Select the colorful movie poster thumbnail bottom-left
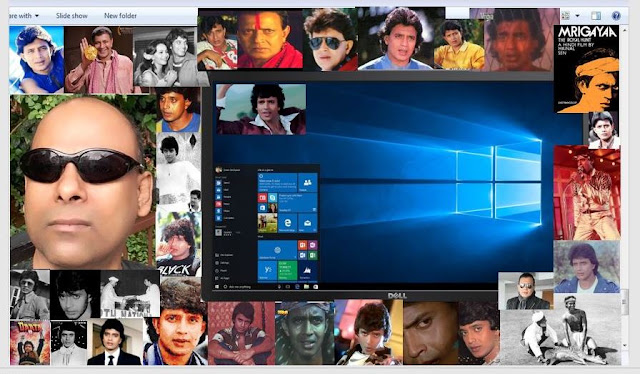This screenshot has height=374, width=640. [30, 342]
